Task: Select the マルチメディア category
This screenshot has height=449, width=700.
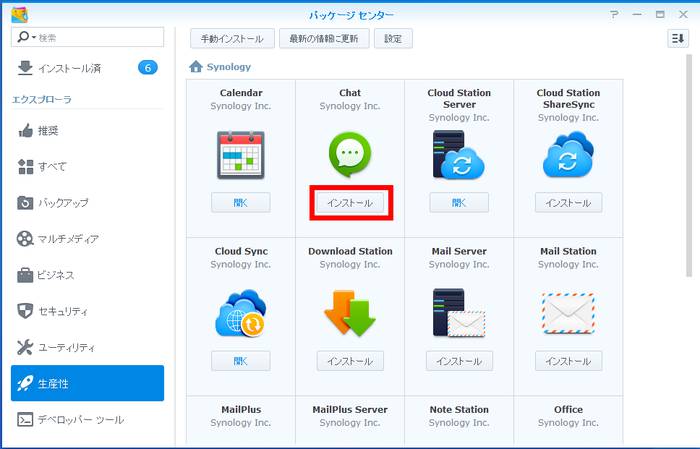Action: (88, 239)
